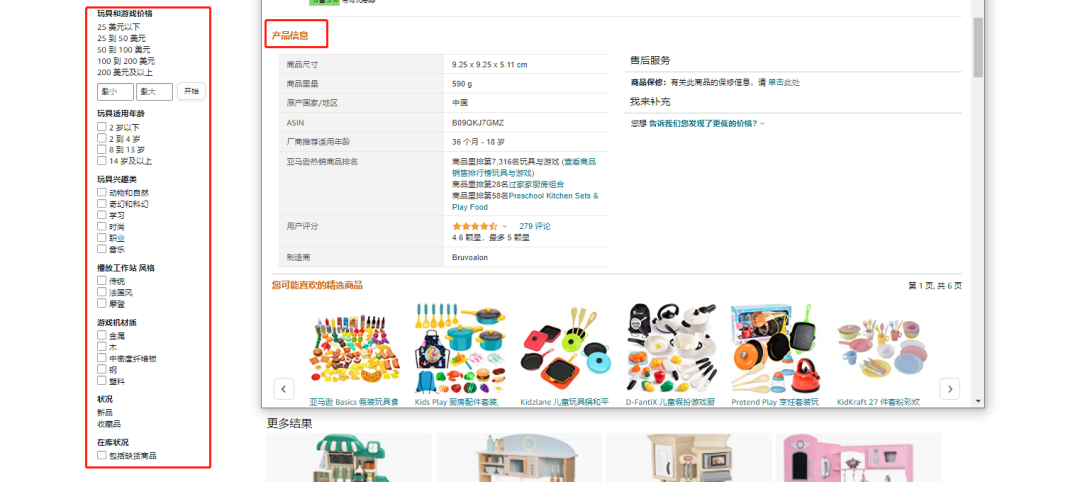
Task: Open the rating breakdown dropdown chevron
Action: click(x=505, y=227)
